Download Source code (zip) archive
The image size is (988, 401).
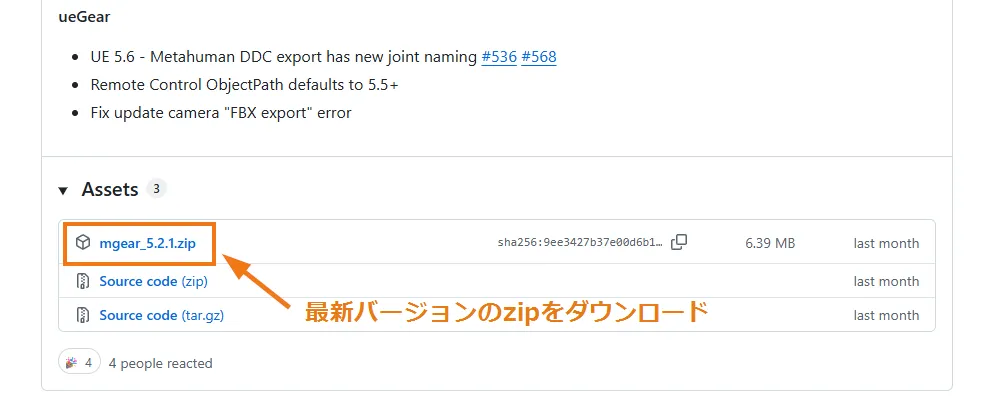153,281
